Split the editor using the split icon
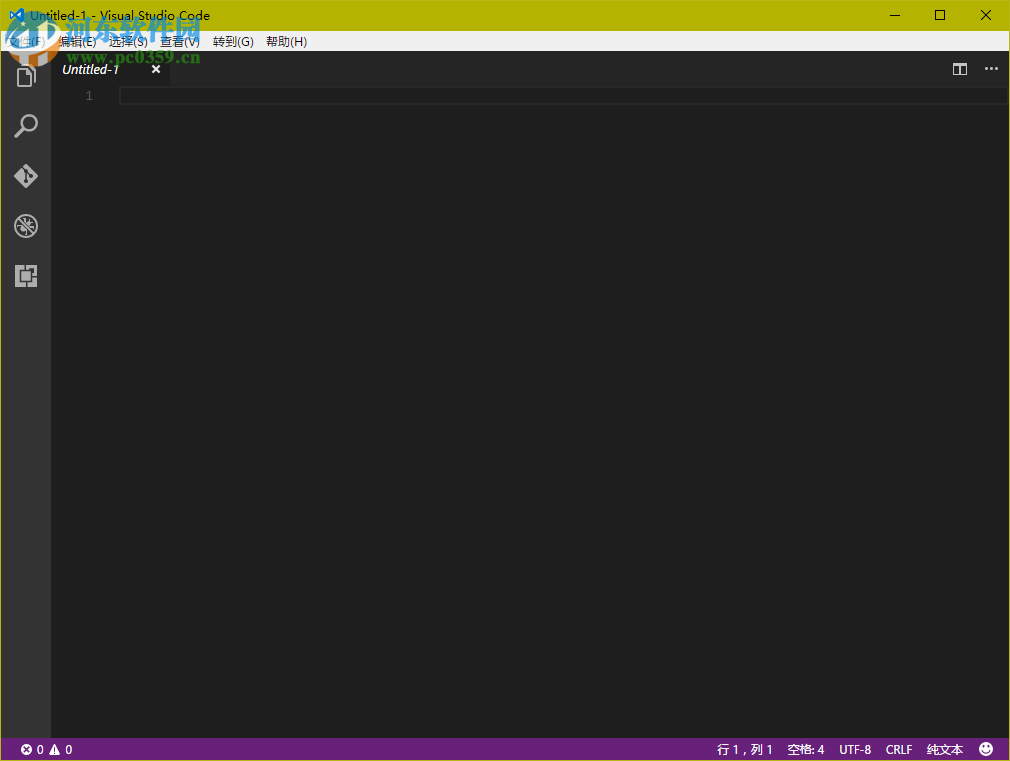1010x761 pixels. click(x=959, y=69)
